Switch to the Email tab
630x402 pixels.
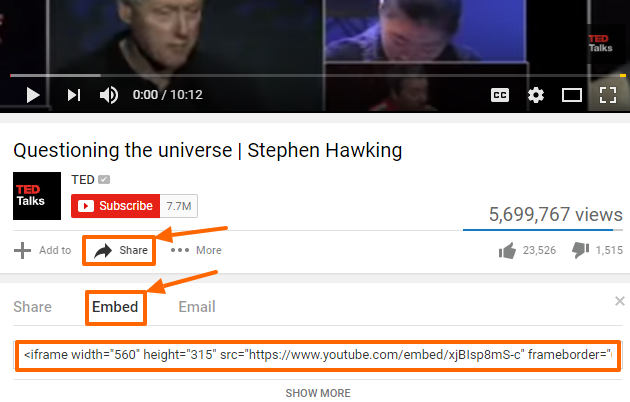pyautogui.click(x=197, y=307)
